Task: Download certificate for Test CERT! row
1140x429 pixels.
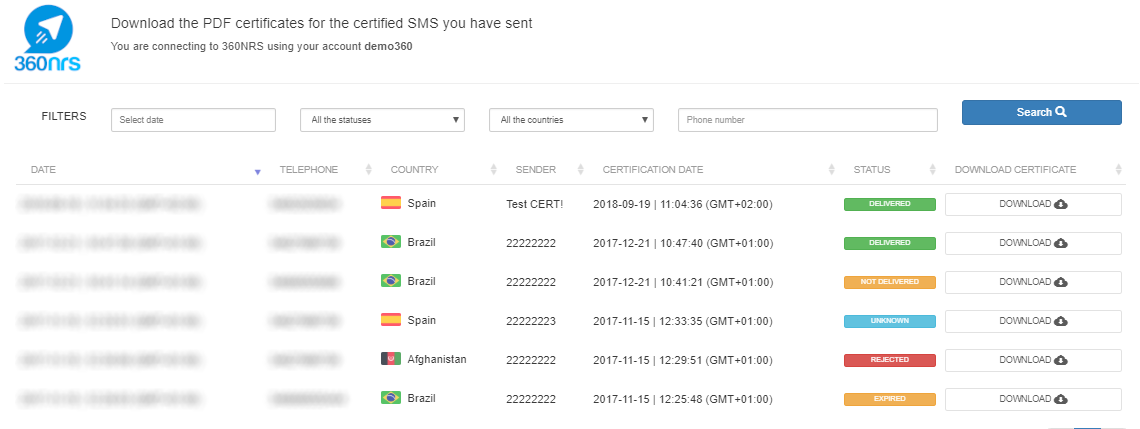Action: [1033, 204]
